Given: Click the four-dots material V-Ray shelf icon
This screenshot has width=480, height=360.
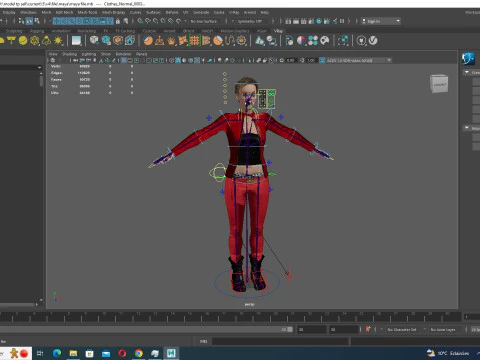Looking at the screenshot, I should [313, 41].
